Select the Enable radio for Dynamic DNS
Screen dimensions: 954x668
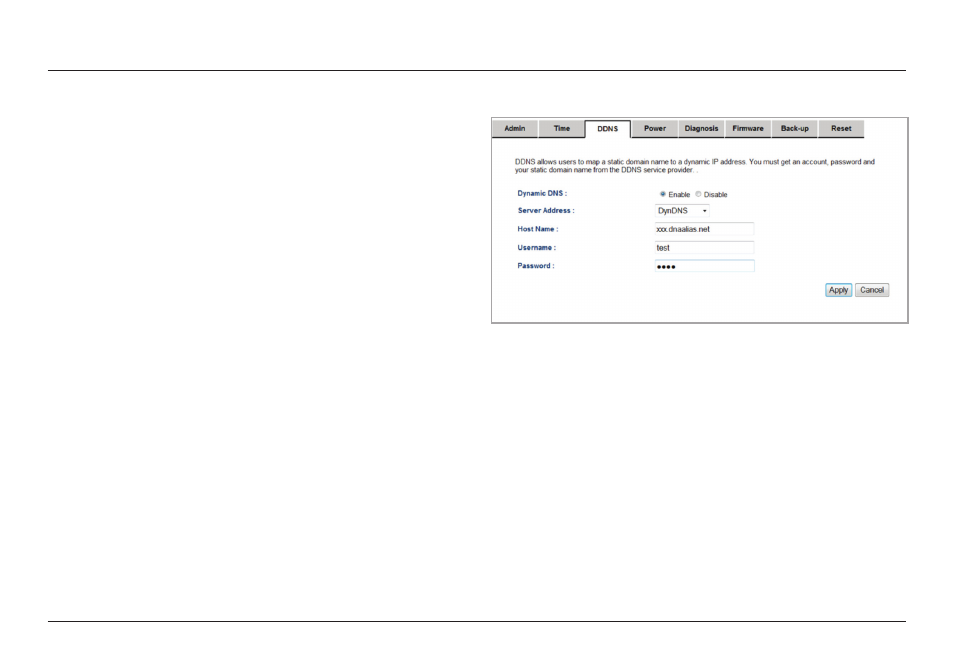pyautogui.click(x=663, y=194)
